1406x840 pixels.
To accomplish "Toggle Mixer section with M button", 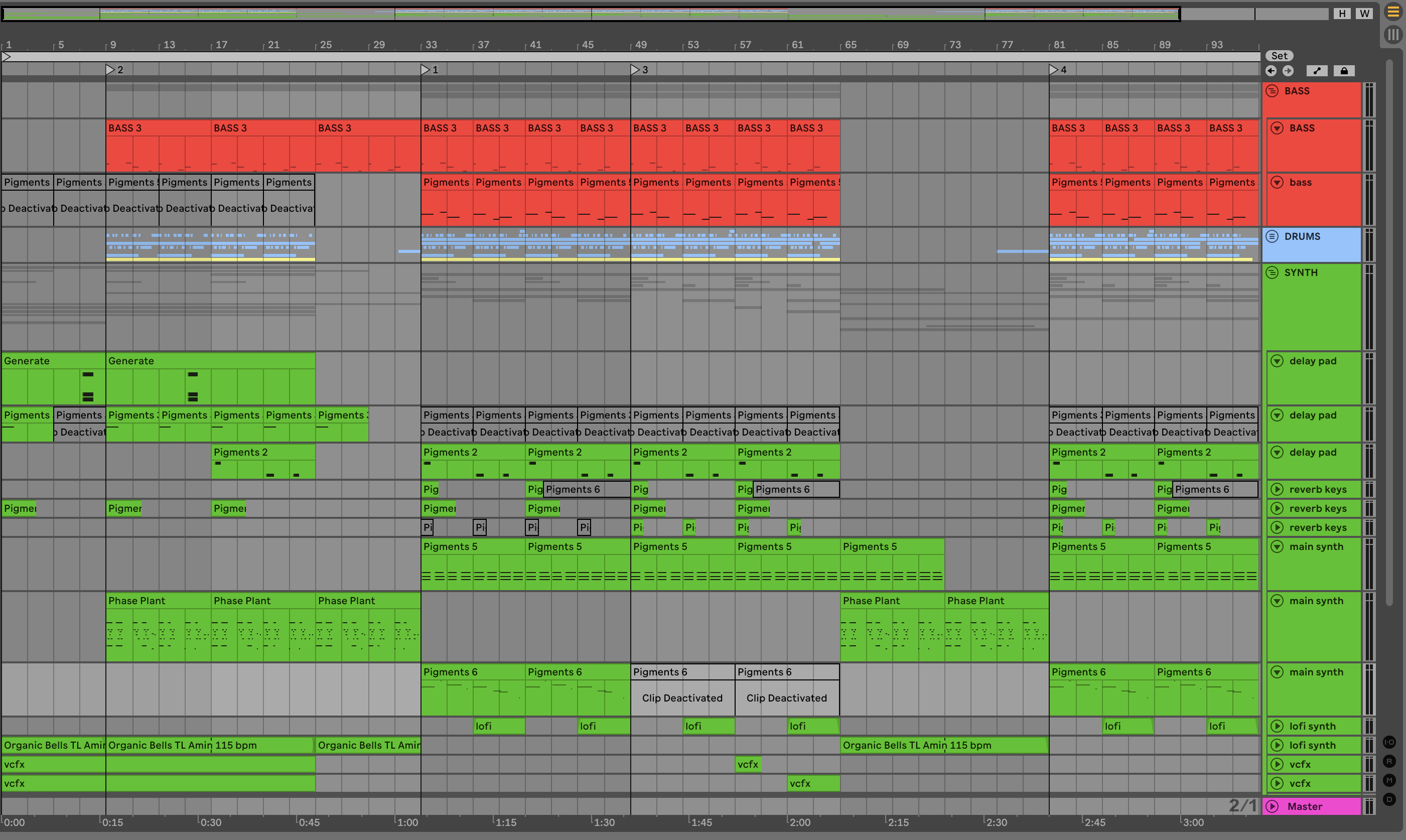I will coord(1389,781).
